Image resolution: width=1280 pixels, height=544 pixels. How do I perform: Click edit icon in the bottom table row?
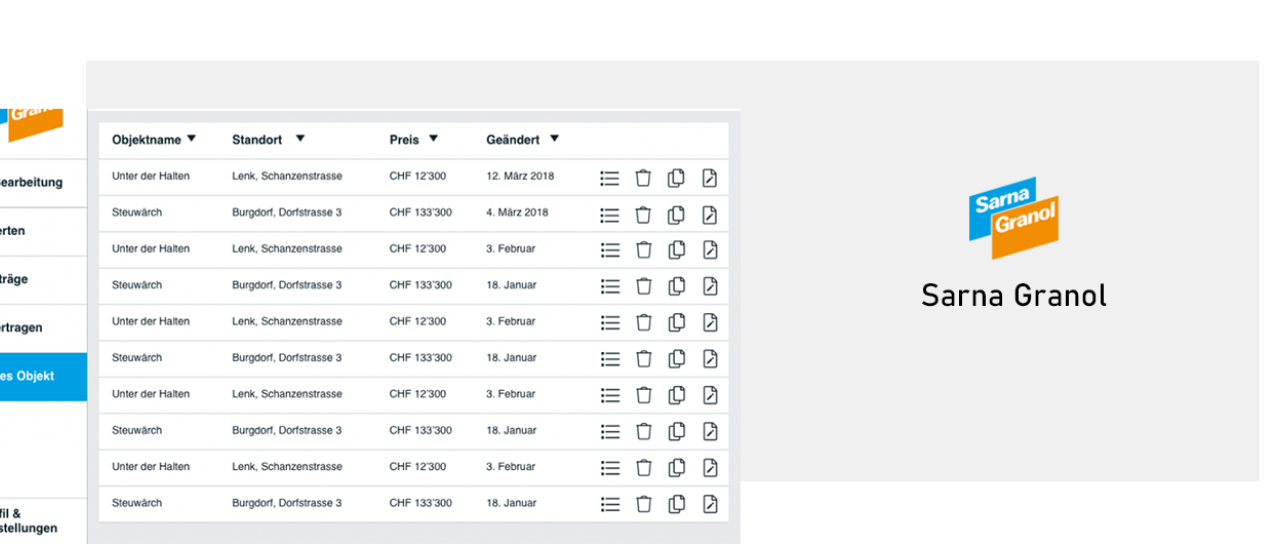[710, 504]
